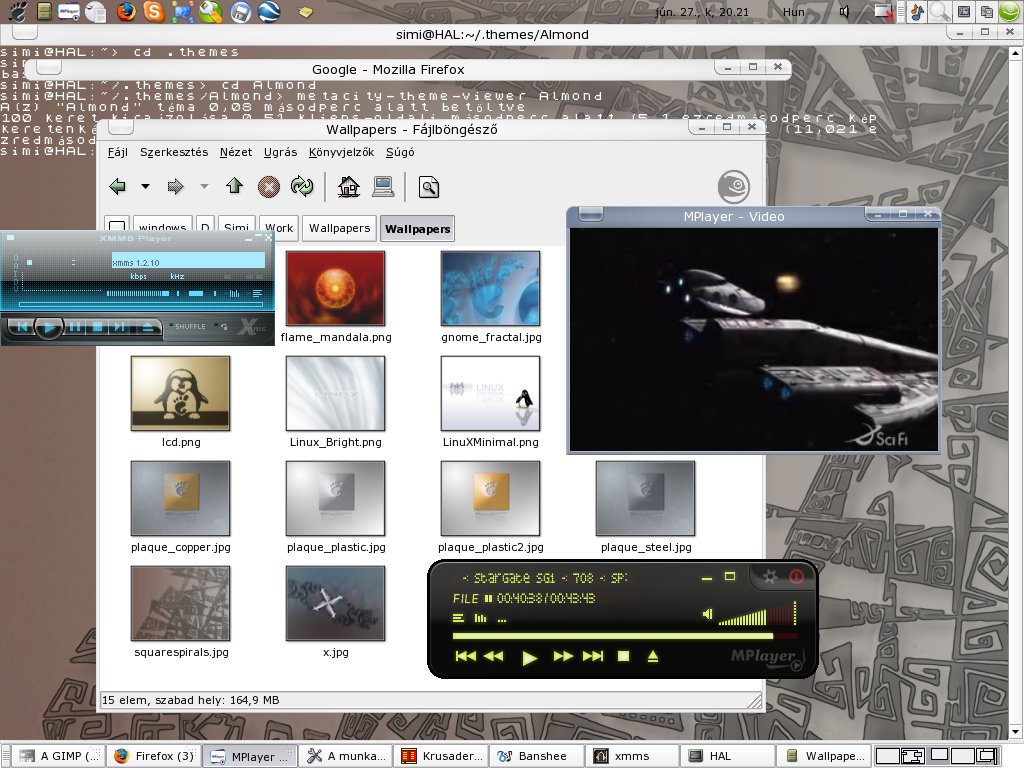This screenshot has width=1024, height=768.
Task: Click the floppy disk launcher in panel
Action: click(x=240, y=11)
